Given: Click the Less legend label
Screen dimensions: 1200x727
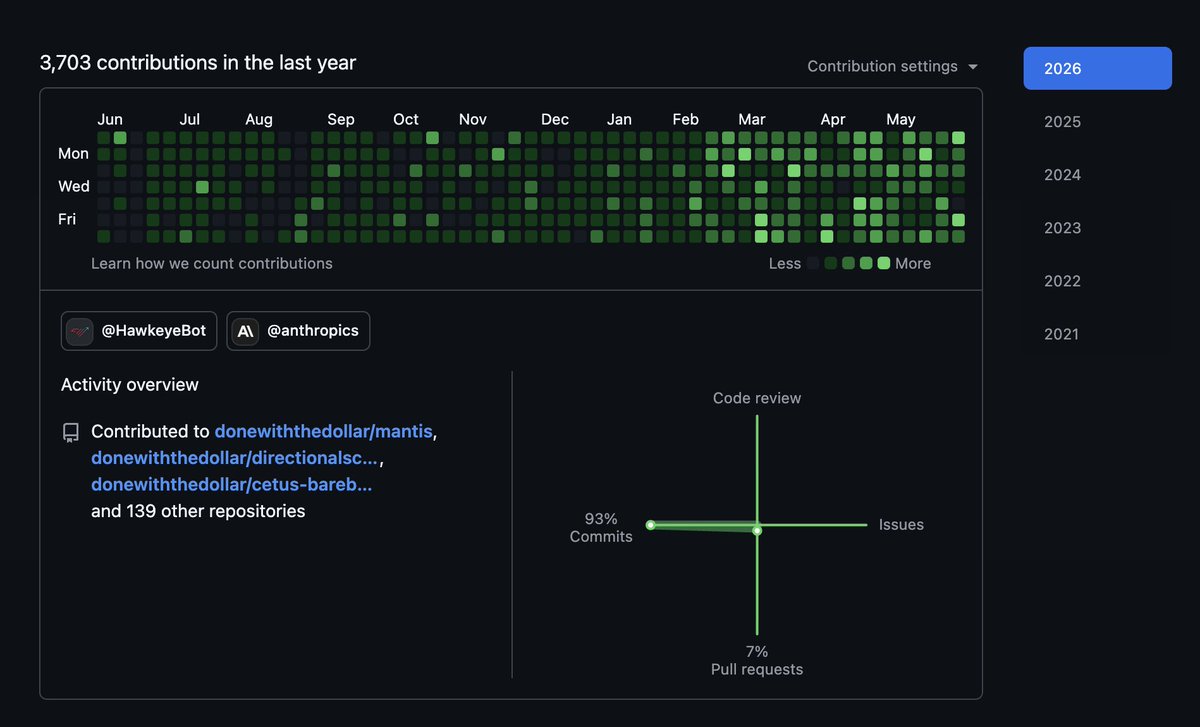Looking at the screenshot, I should [x=785, y=263].
